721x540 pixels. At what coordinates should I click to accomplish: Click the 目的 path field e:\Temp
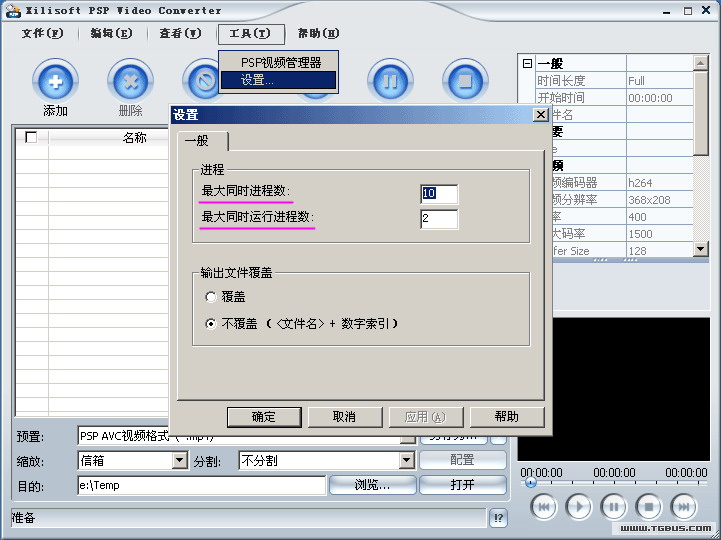[x=202, y=485]
